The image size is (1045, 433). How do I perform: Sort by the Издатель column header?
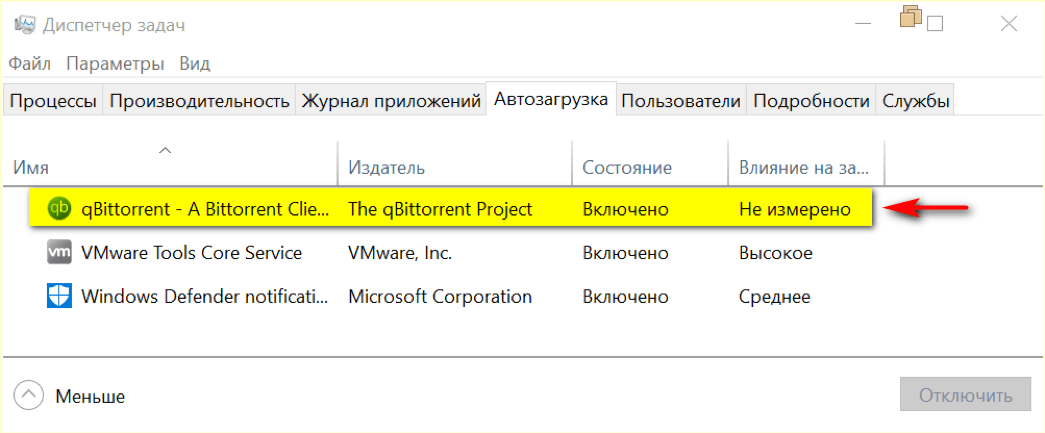coord(386,168)
